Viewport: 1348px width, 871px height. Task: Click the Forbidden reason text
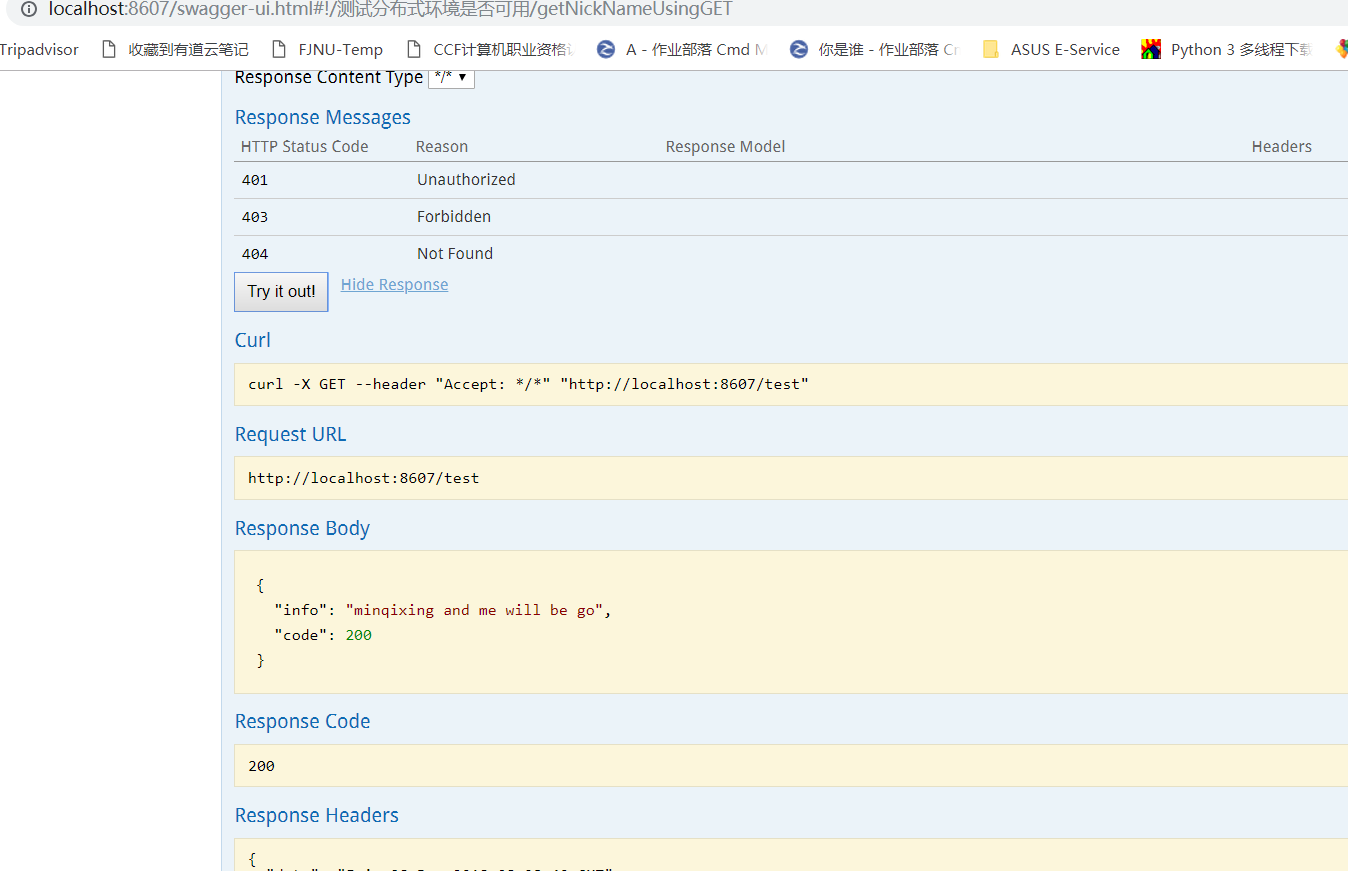[454, 217]
